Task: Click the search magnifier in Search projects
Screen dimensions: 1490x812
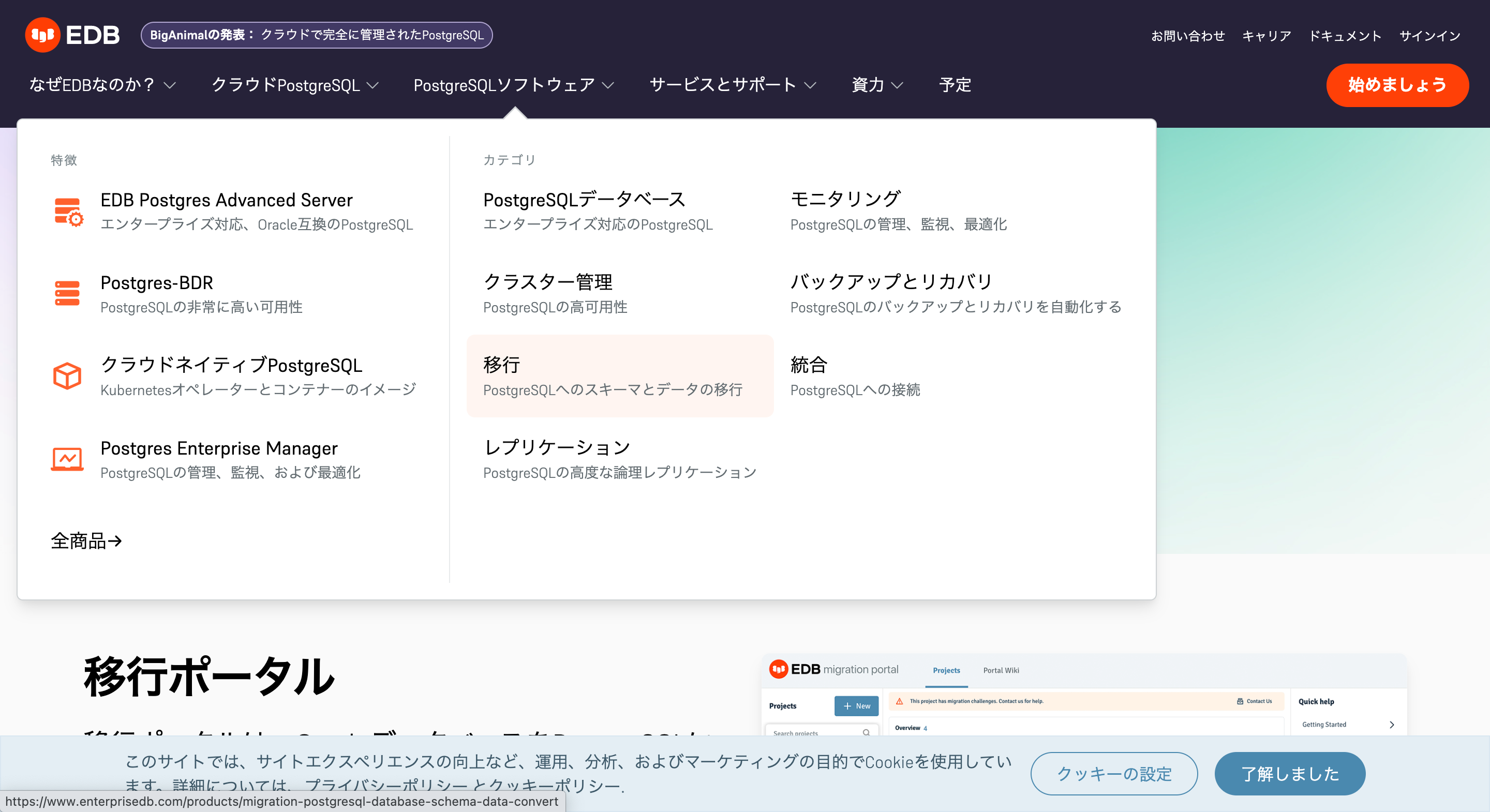Action: tap(866, 732)
